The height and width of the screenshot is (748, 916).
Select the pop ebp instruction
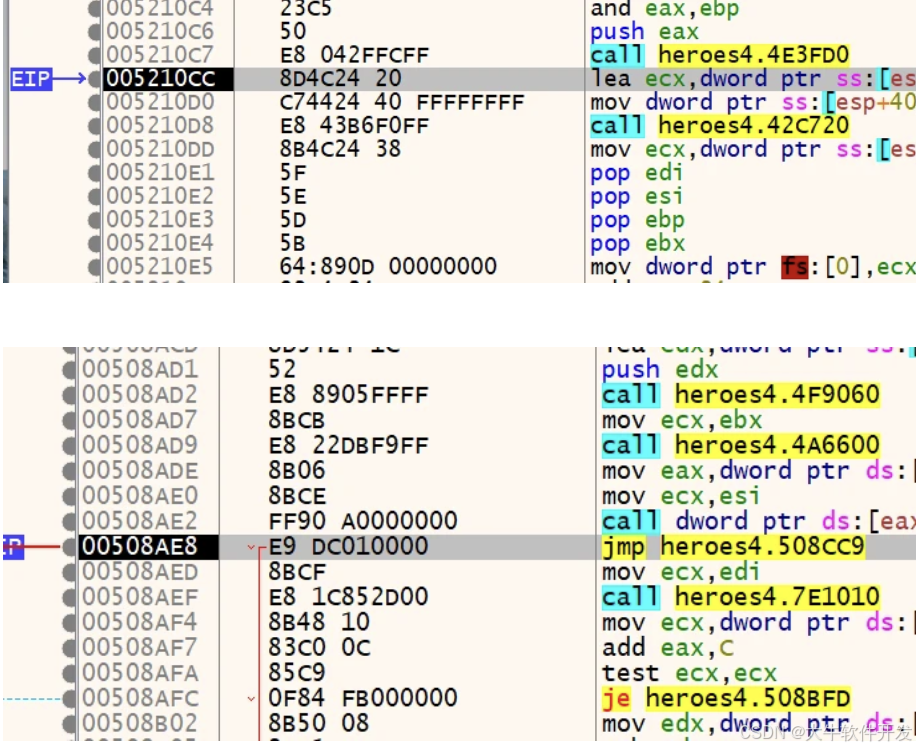(x=637, y=220)
